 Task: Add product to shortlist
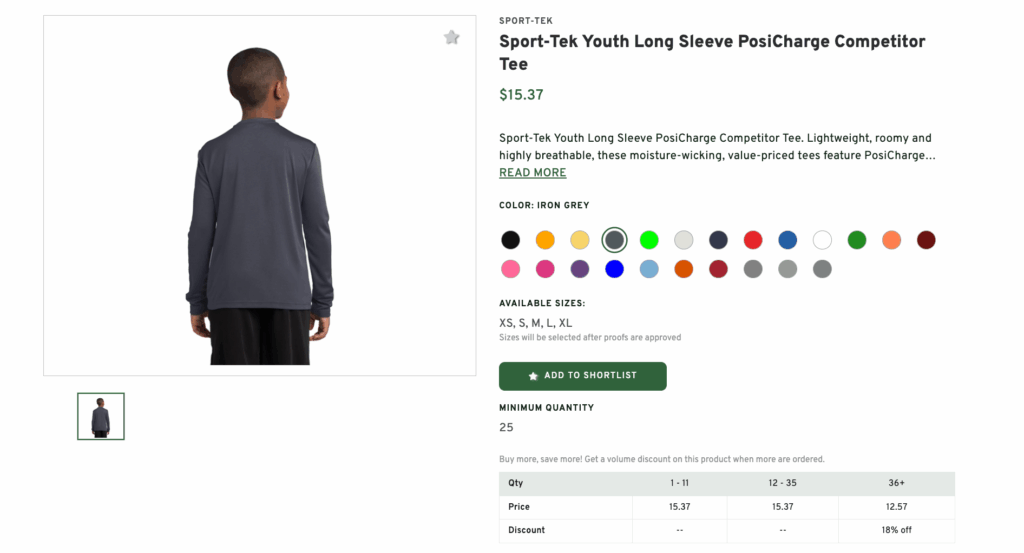(582, 376)
